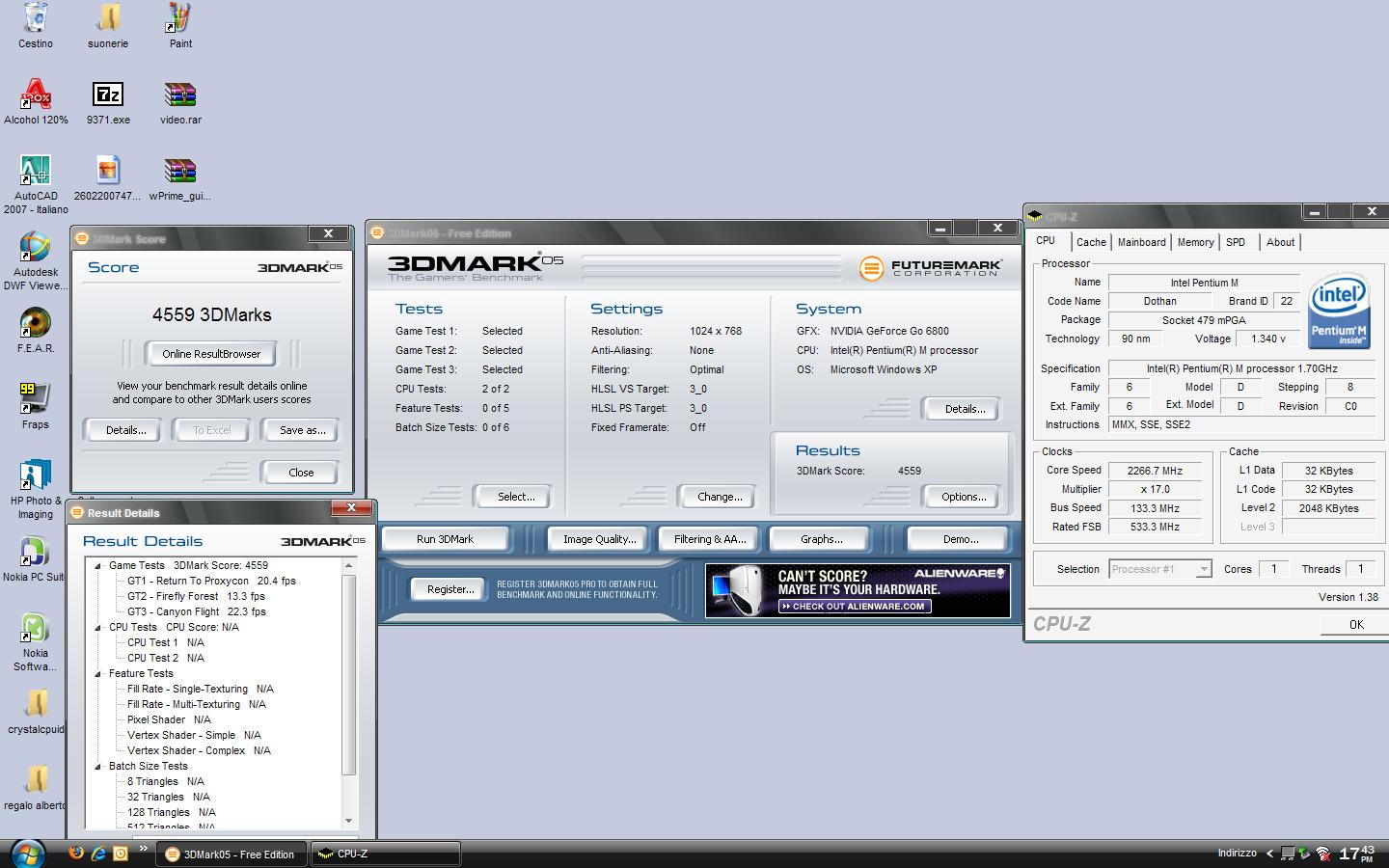Switch to the Mainboard tab in CPU-Z
This screenshot has height=868, width=1389.
click(1141, 242)
